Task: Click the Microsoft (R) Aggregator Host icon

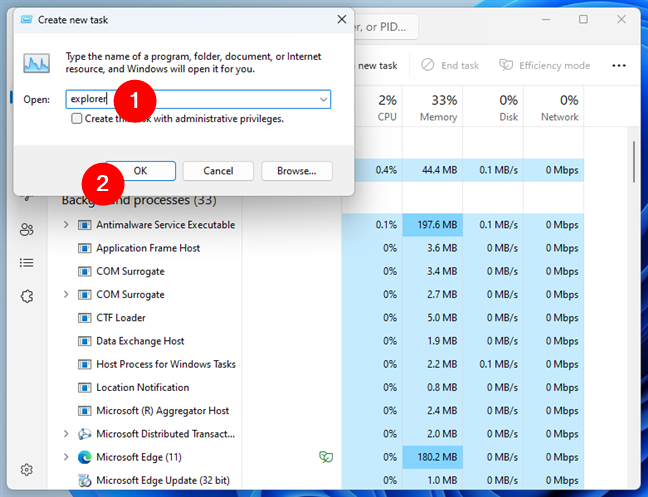Action: [85, 411]
